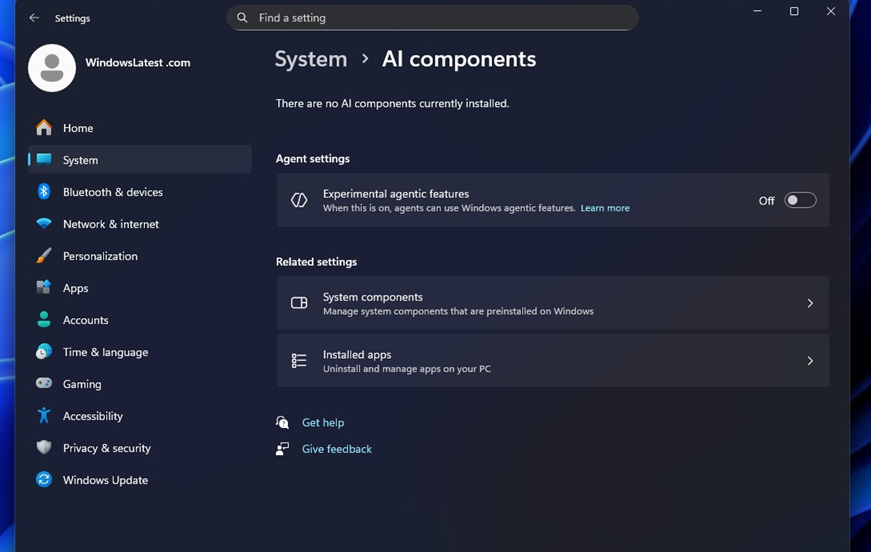Click the Gaming controller icon
The width and height of the screenshot is (871, 552).
(x=44, y=383)
